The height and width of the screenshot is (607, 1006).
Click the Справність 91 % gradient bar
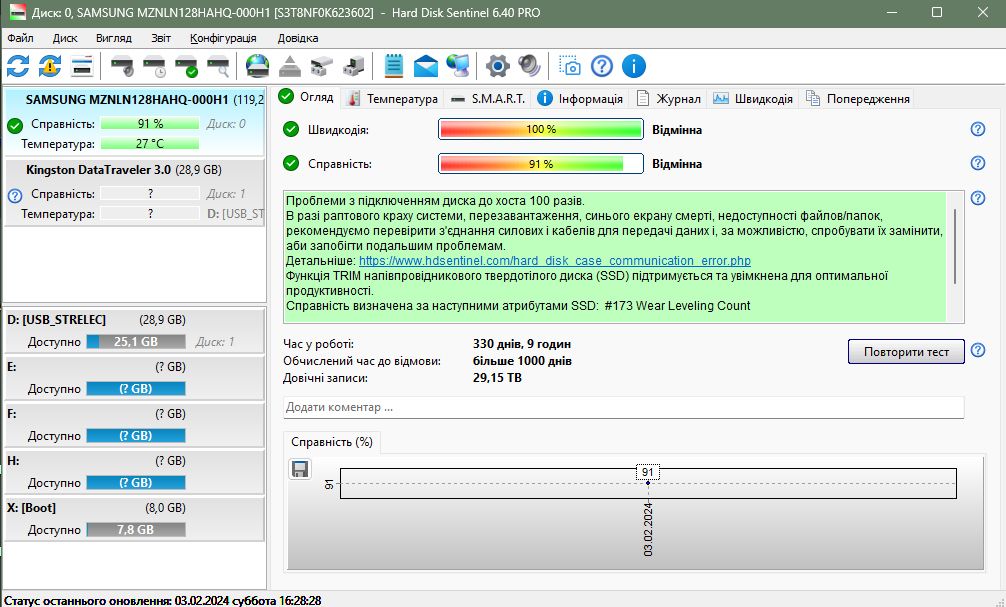[540, 164]
